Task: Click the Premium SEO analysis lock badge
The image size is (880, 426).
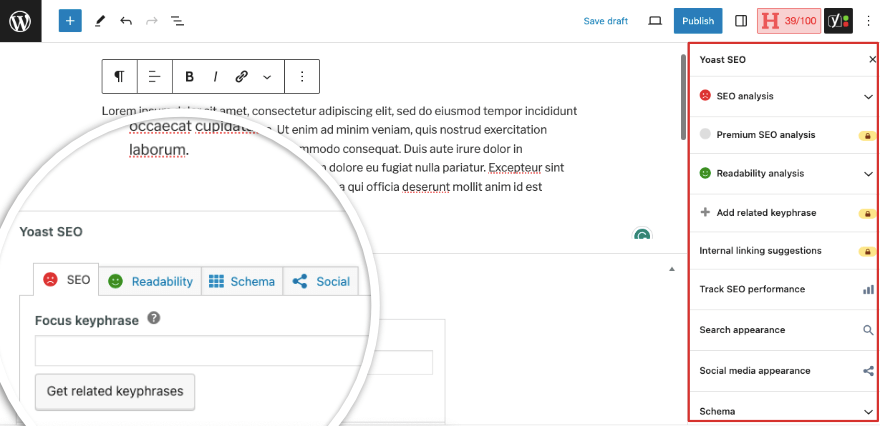Action: (x=867, y=135)
